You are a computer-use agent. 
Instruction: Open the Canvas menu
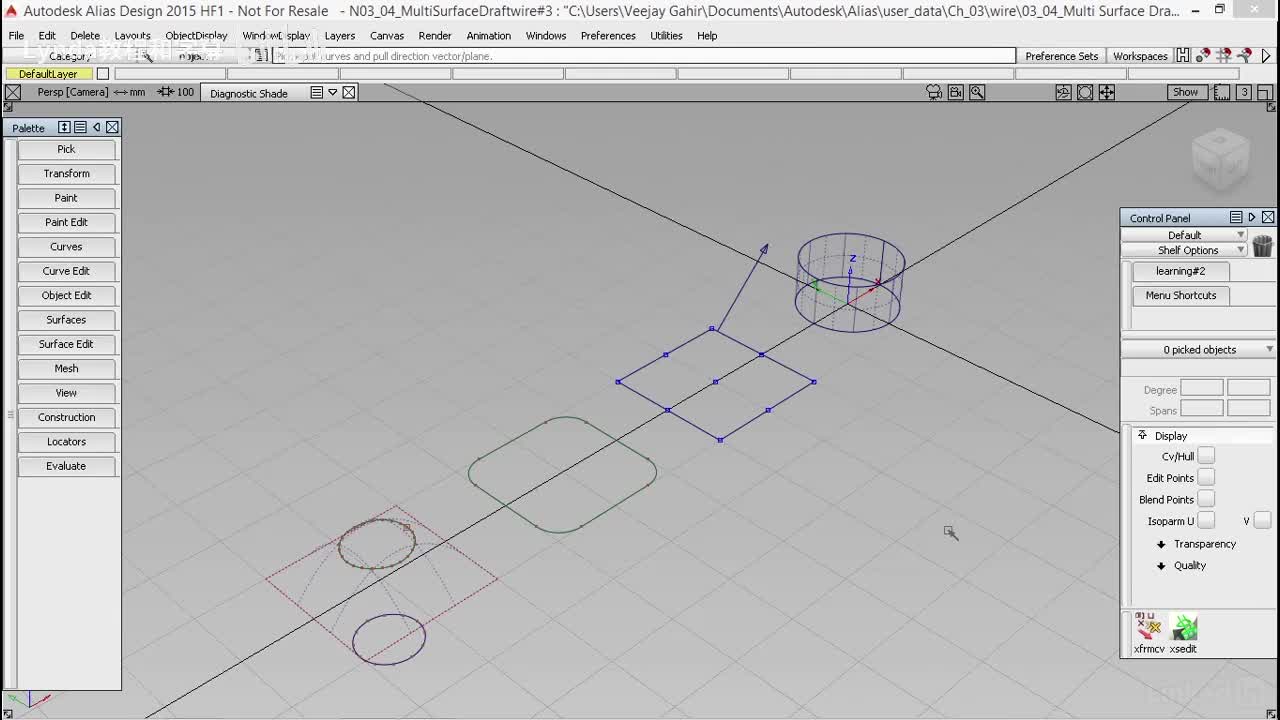tap(387, 35)
